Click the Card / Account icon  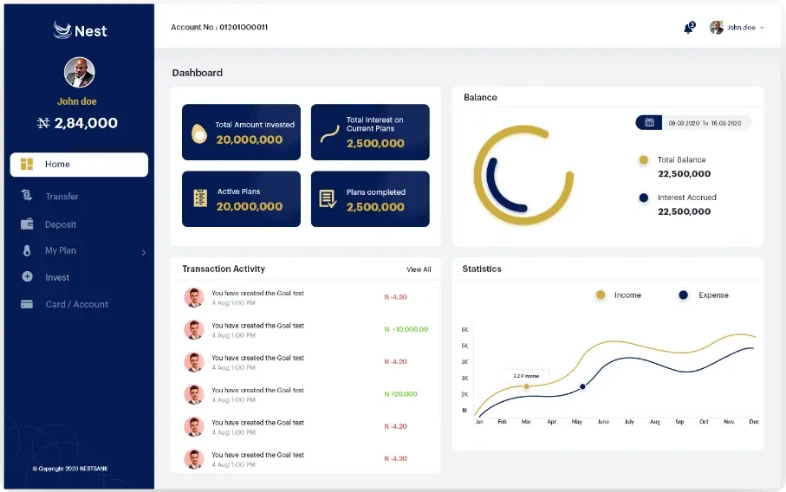27,304
